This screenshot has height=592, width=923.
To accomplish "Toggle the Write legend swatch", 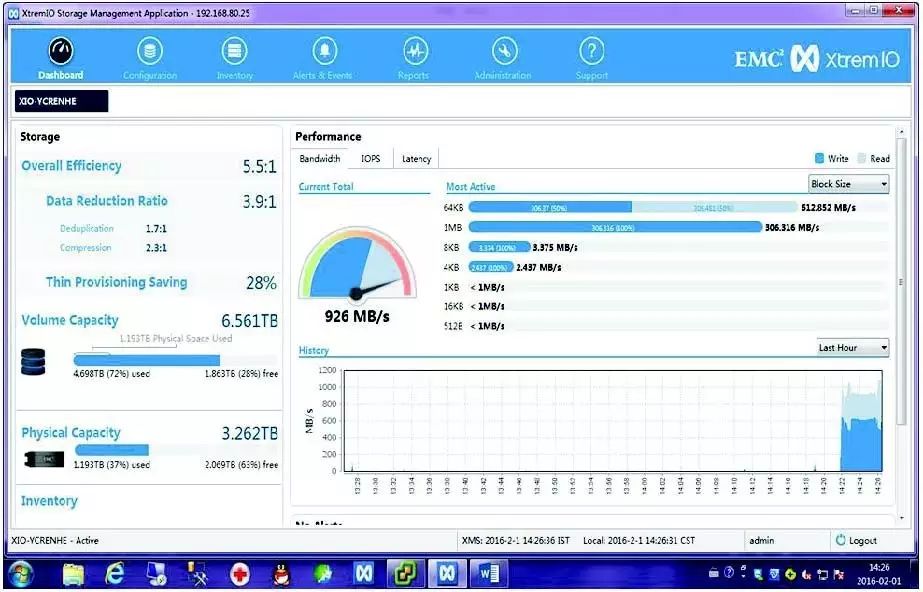I will click(819, 158).
